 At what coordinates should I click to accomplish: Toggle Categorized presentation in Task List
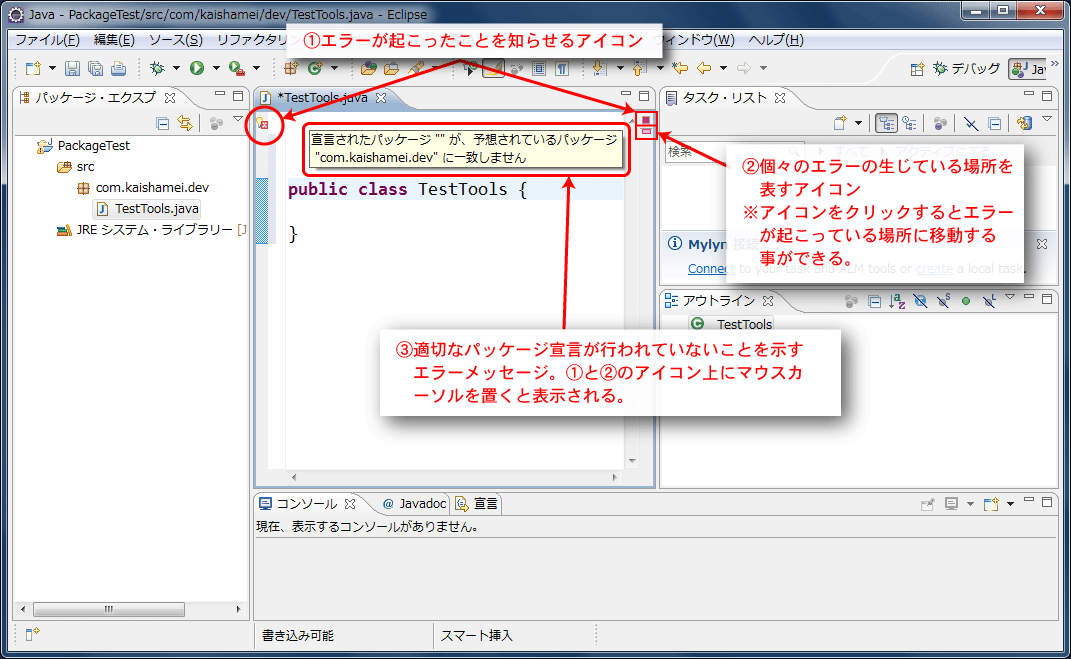tap(886, 124)
